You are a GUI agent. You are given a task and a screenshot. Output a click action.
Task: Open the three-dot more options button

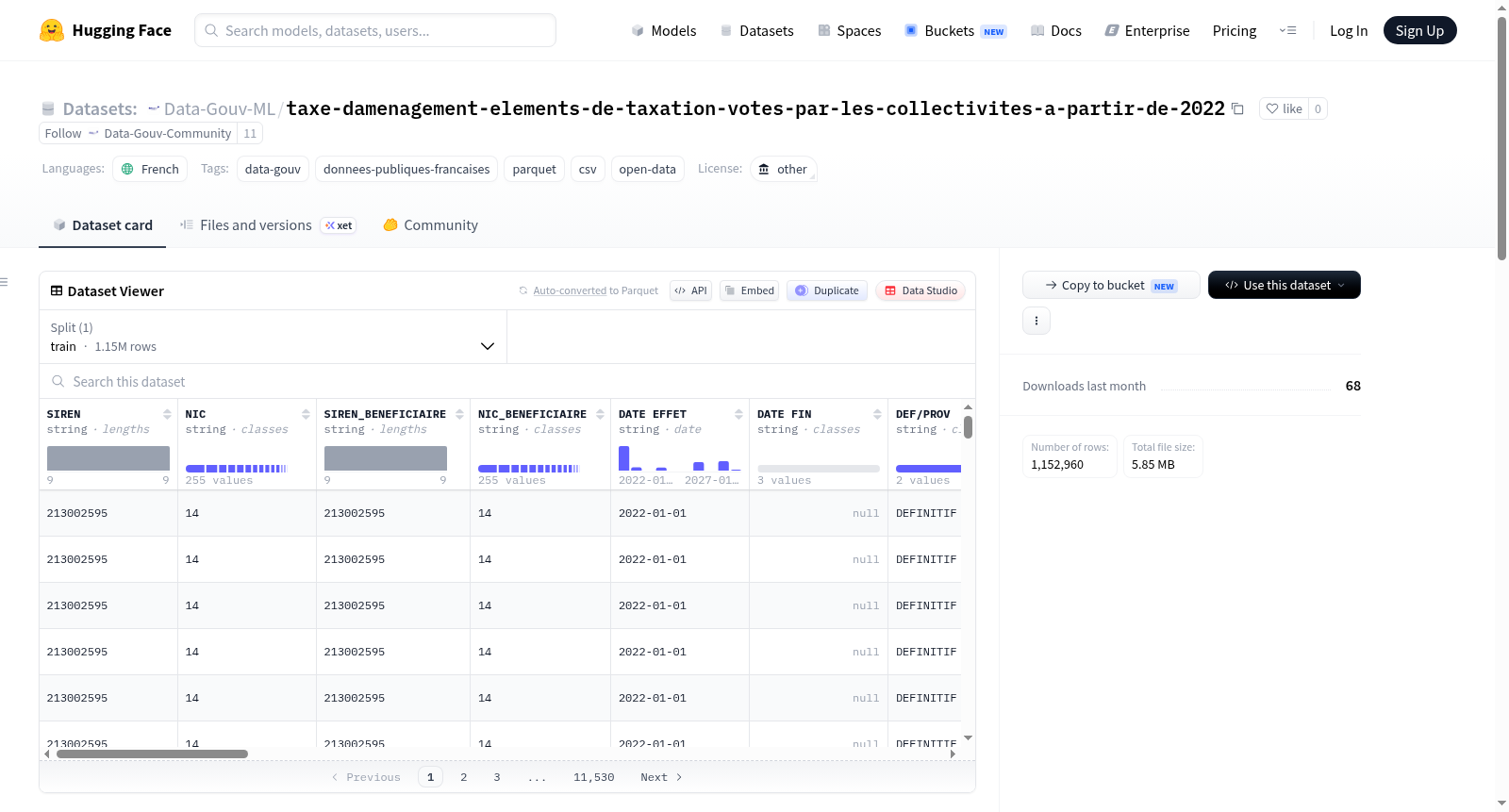click(1036, 321)
